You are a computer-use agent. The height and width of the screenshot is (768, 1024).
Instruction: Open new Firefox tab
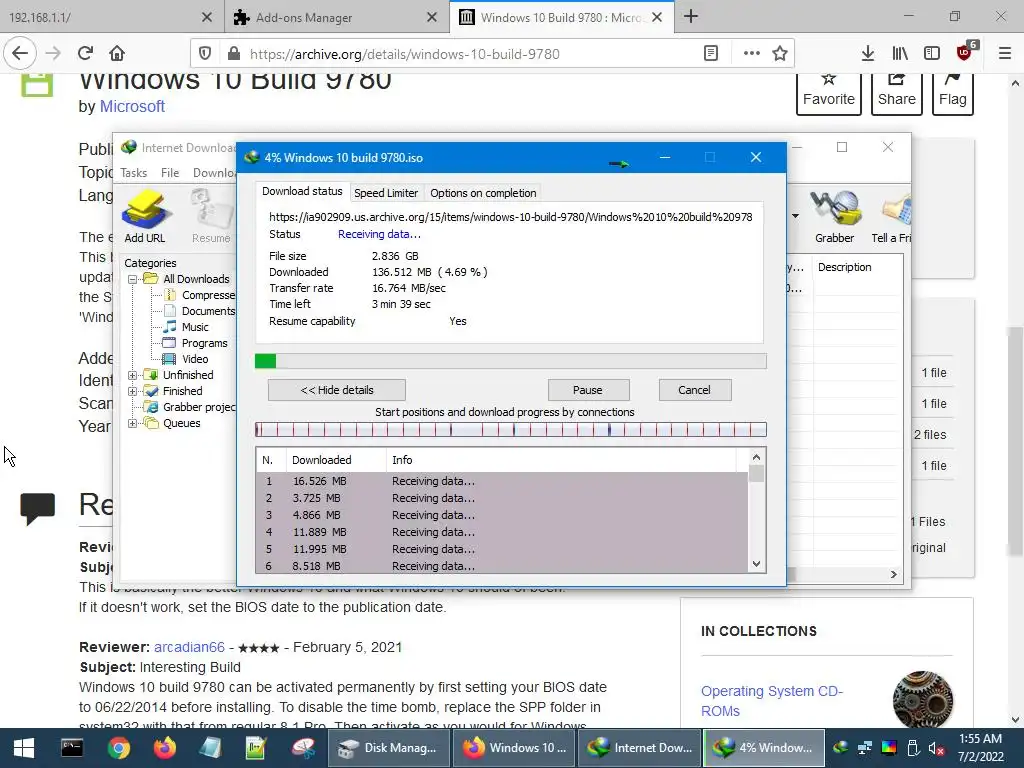point(691,16)
